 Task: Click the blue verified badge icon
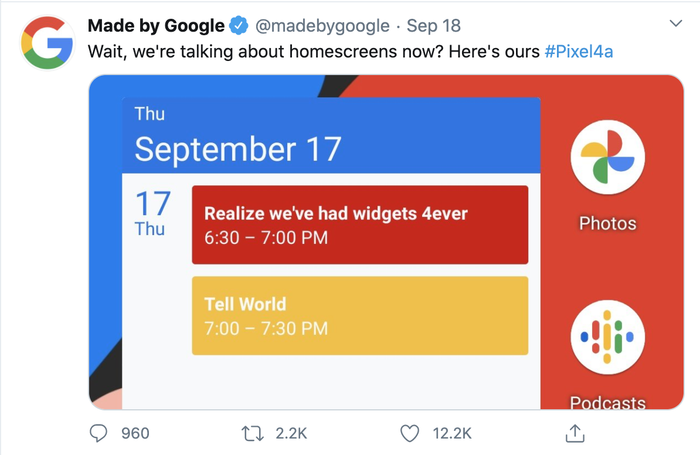[x=240, y=25]
